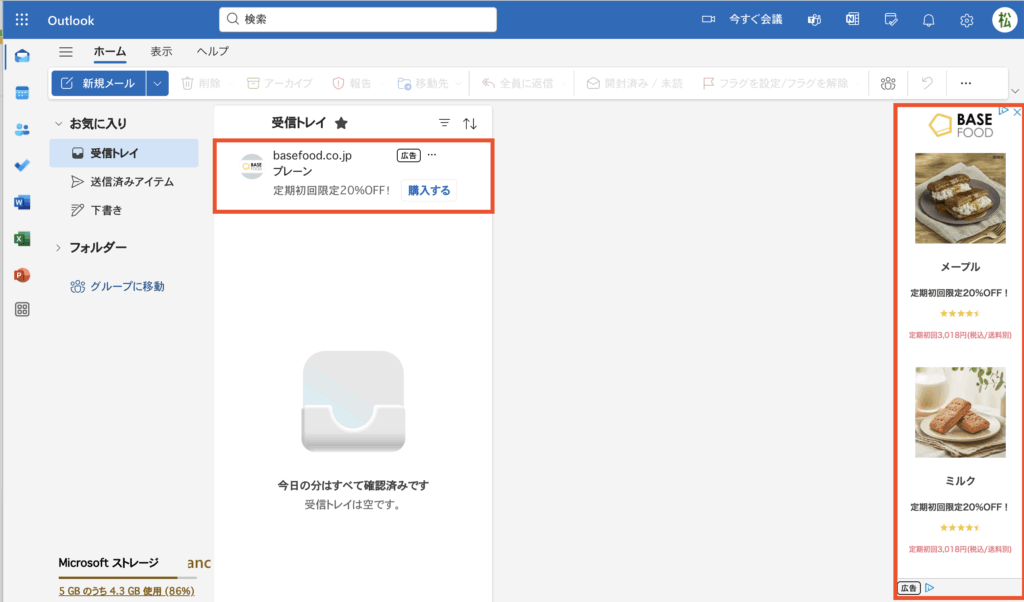Open People contacts in the app rail

[x=22, y=129]
